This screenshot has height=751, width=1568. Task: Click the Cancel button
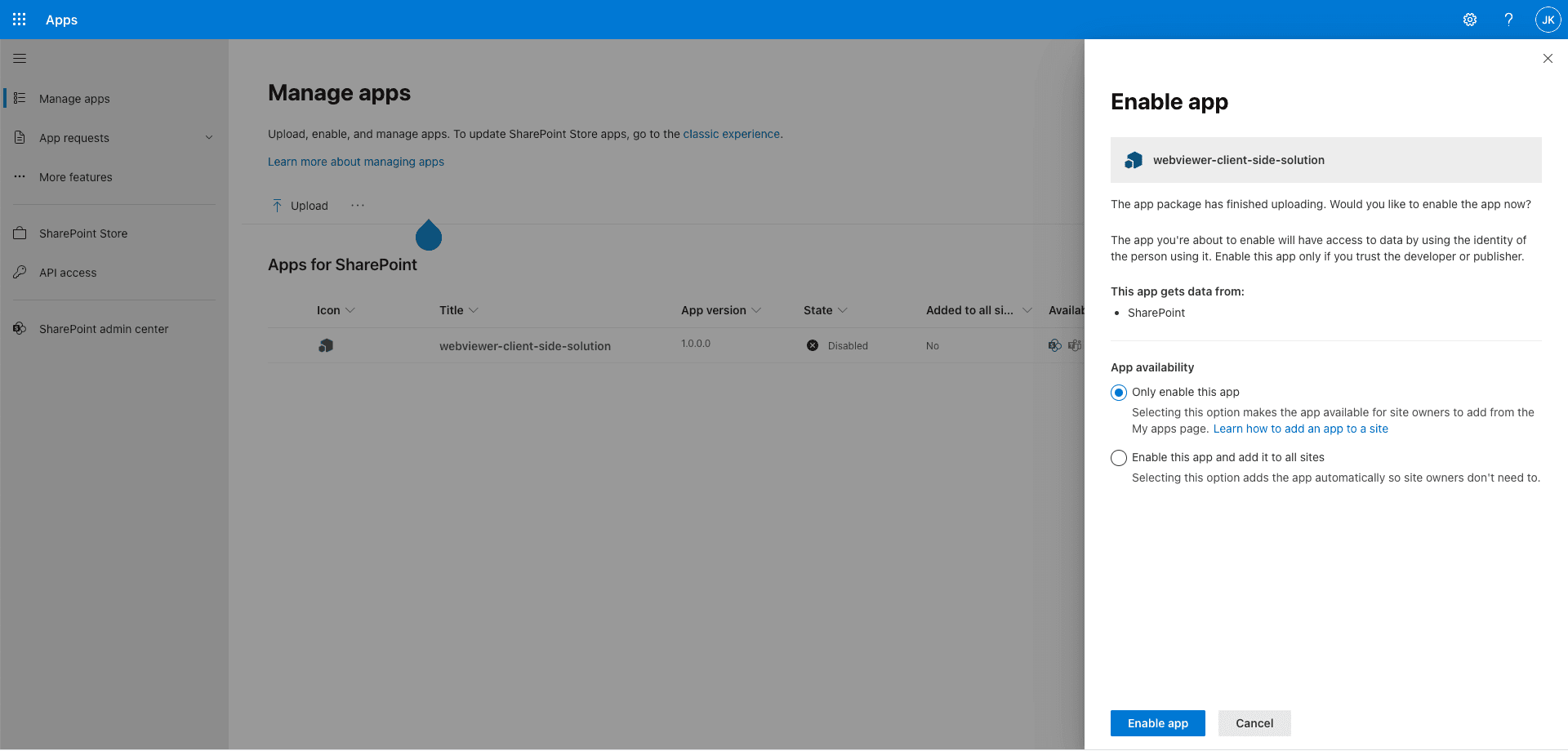coord(1254,723)
